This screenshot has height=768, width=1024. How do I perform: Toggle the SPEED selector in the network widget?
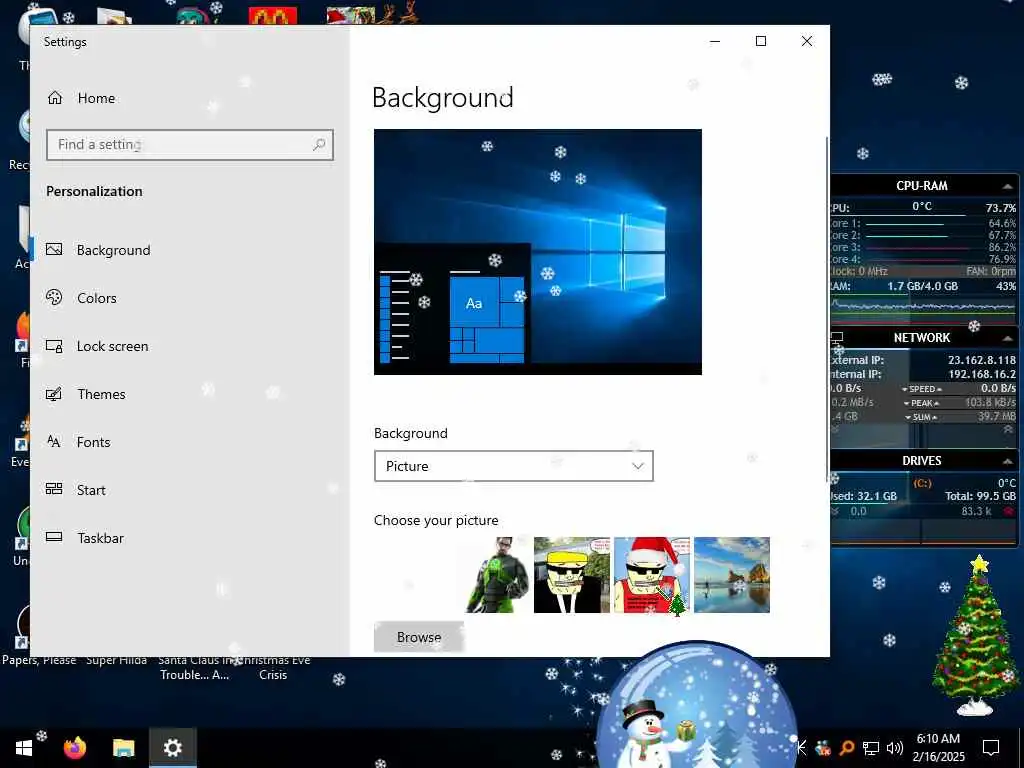[x=922, y=389]
